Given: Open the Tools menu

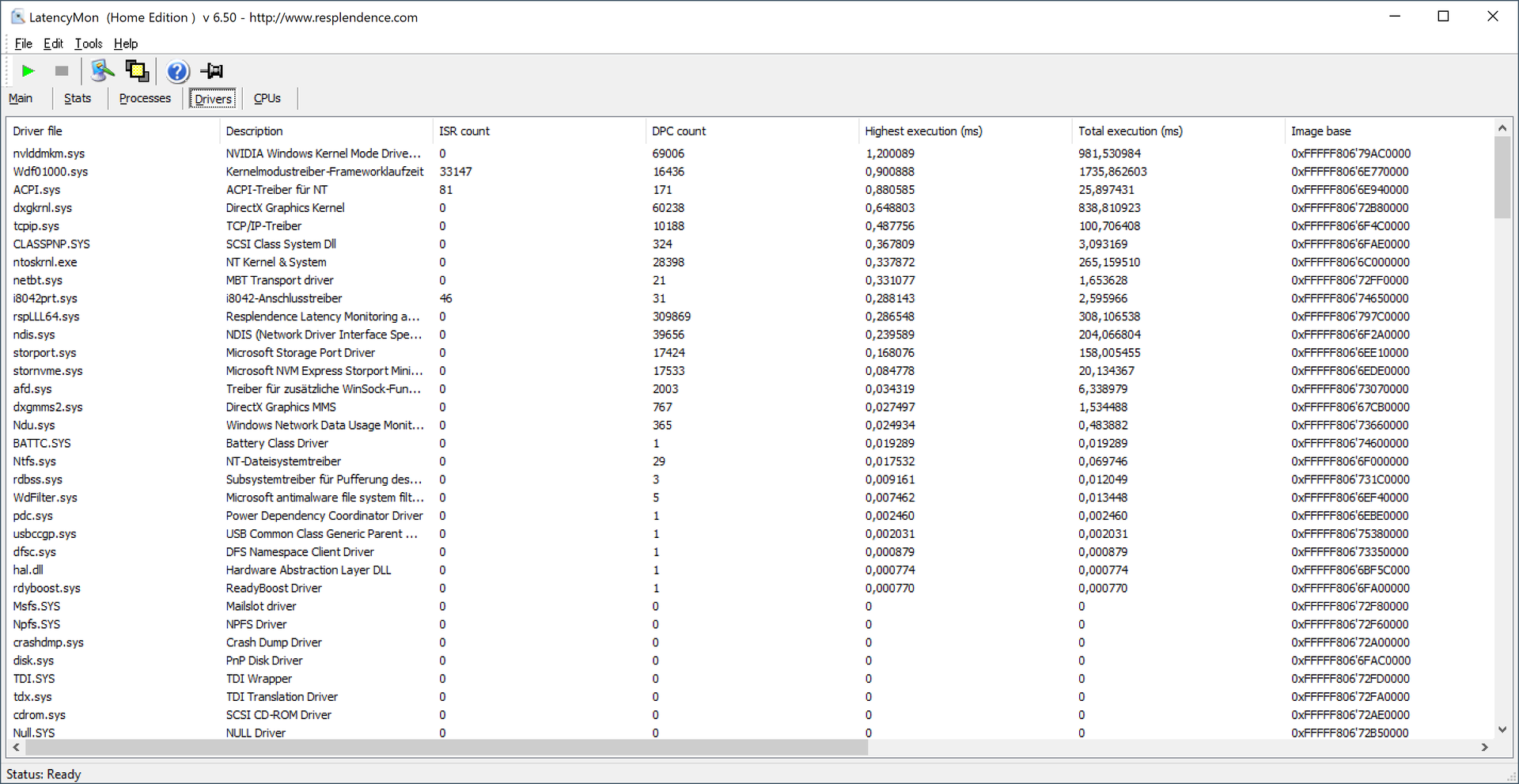Looking at the screenshot, I should tap(89, 44).
